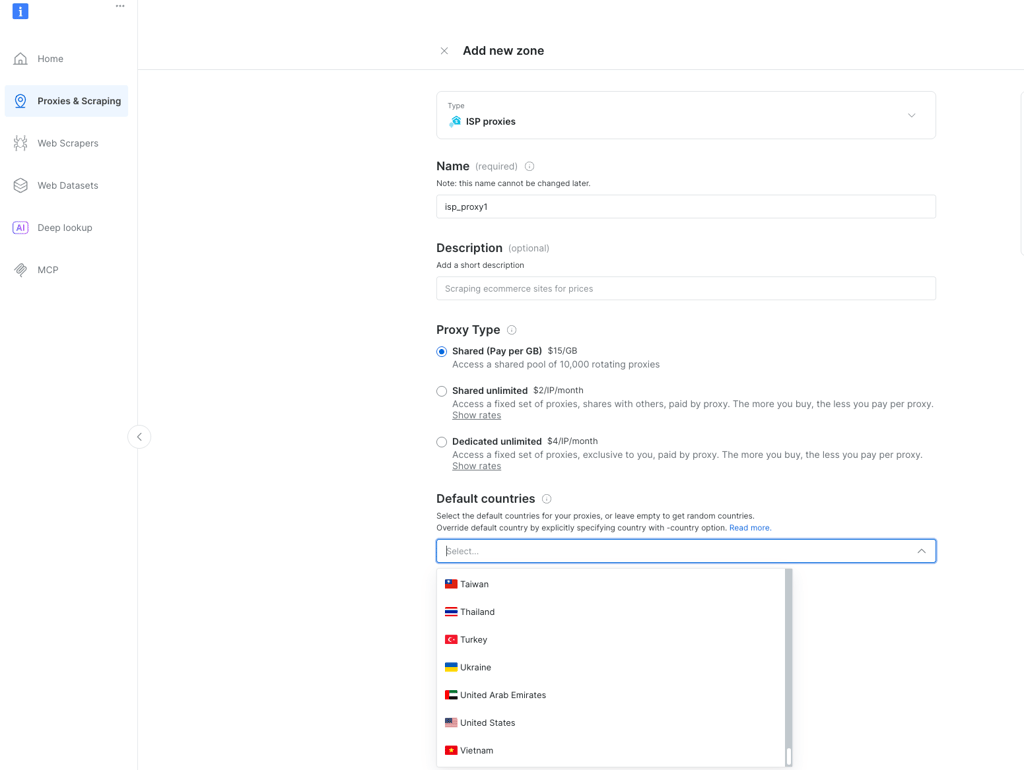Show info tooltip for Default countries

point(547,499)
